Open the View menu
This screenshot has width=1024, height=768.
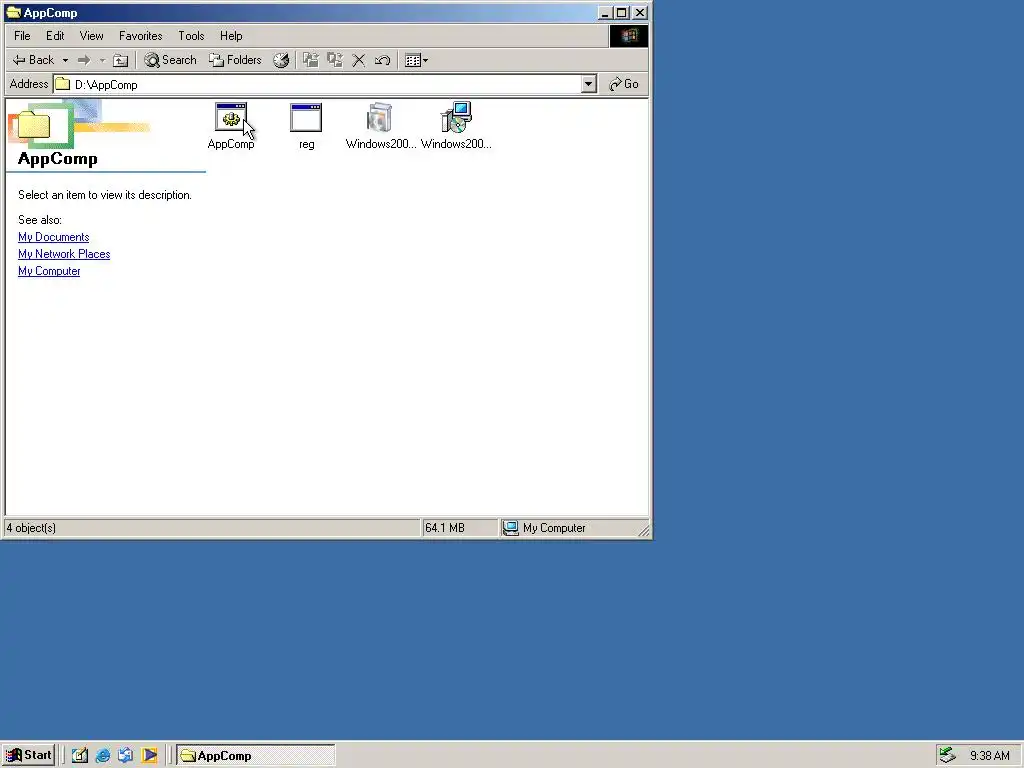click(91, 36)
